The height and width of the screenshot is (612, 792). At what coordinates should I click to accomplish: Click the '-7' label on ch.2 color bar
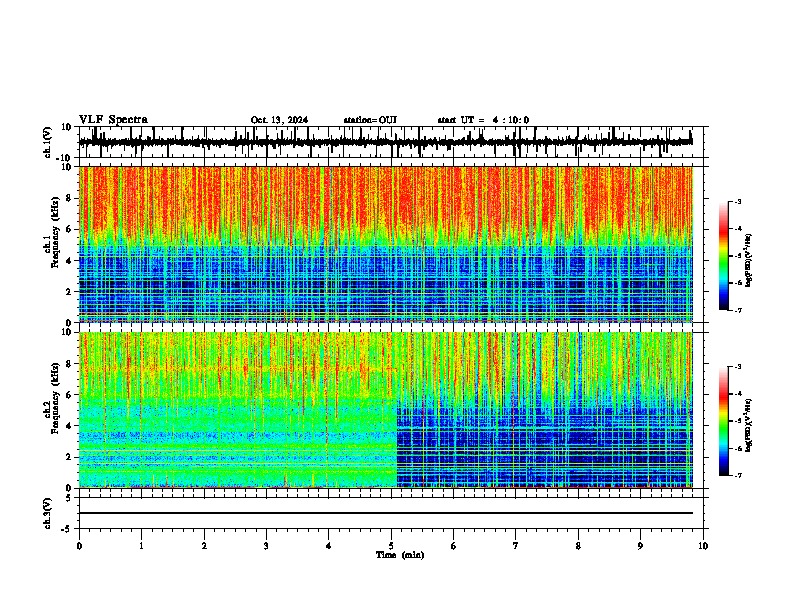(737, 475)
